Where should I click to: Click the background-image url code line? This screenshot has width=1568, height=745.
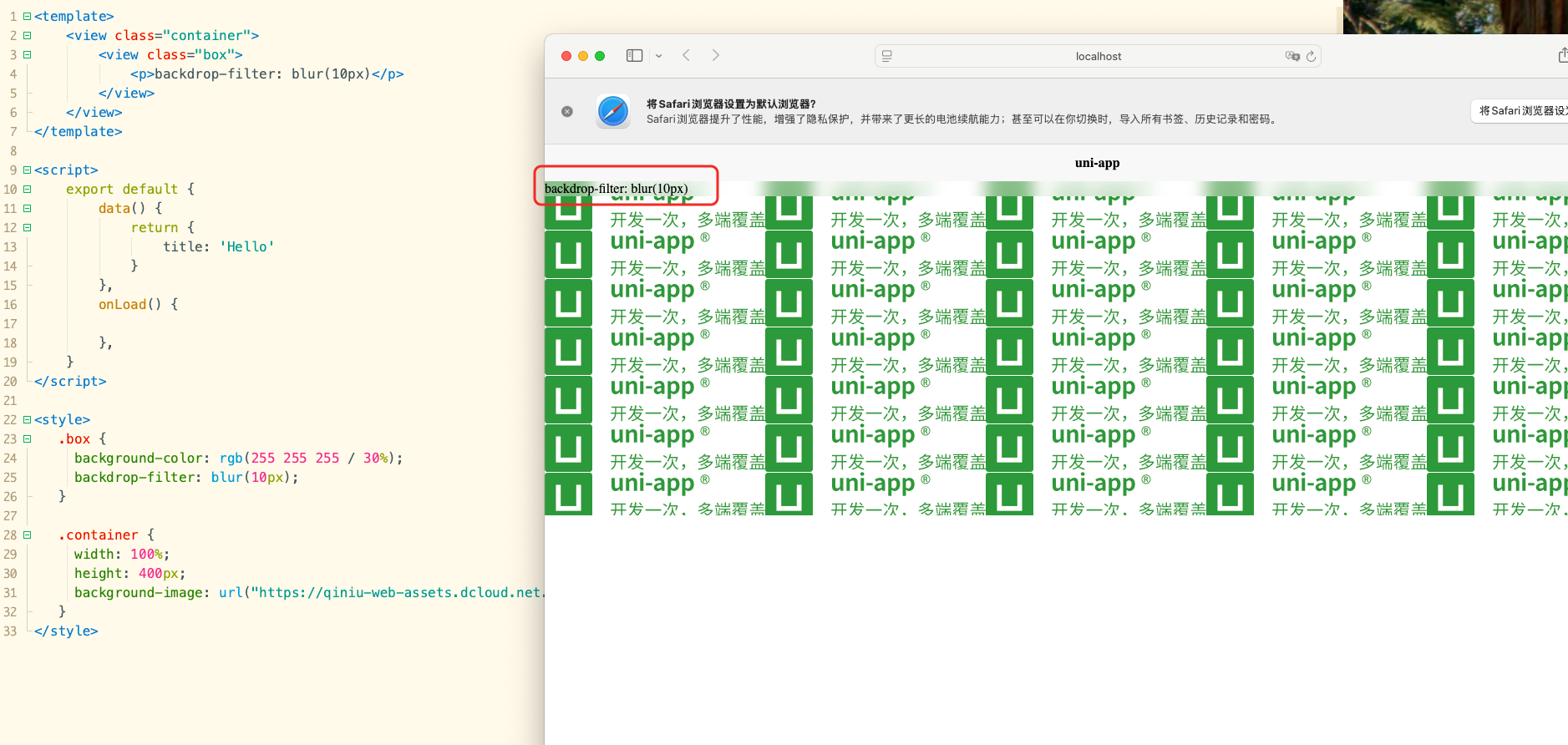coord(309,593)
